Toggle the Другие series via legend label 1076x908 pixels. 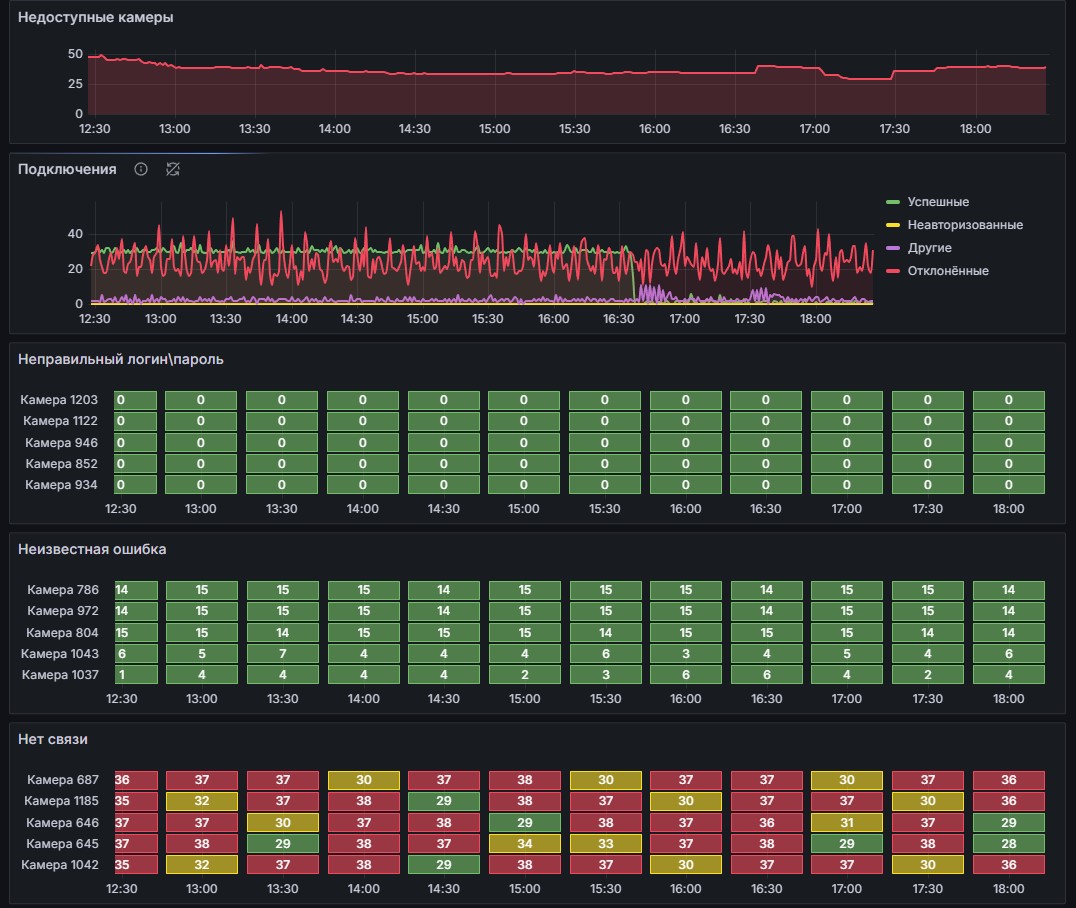(x=929, y=248)
